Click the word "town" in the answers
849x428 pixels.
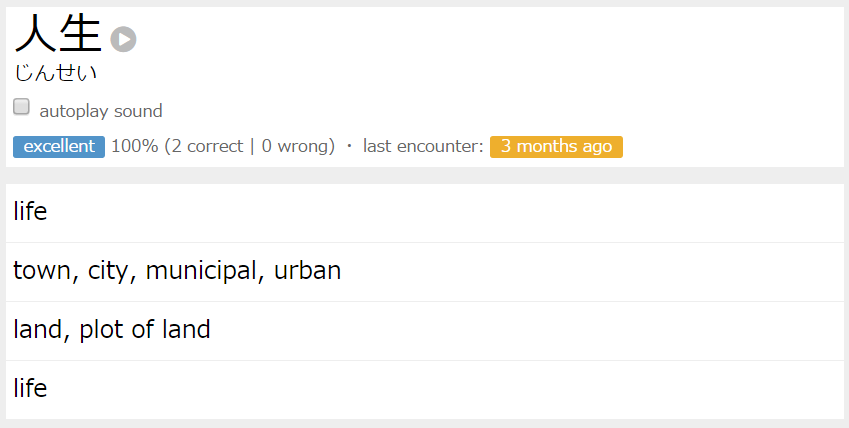(42, 271)
